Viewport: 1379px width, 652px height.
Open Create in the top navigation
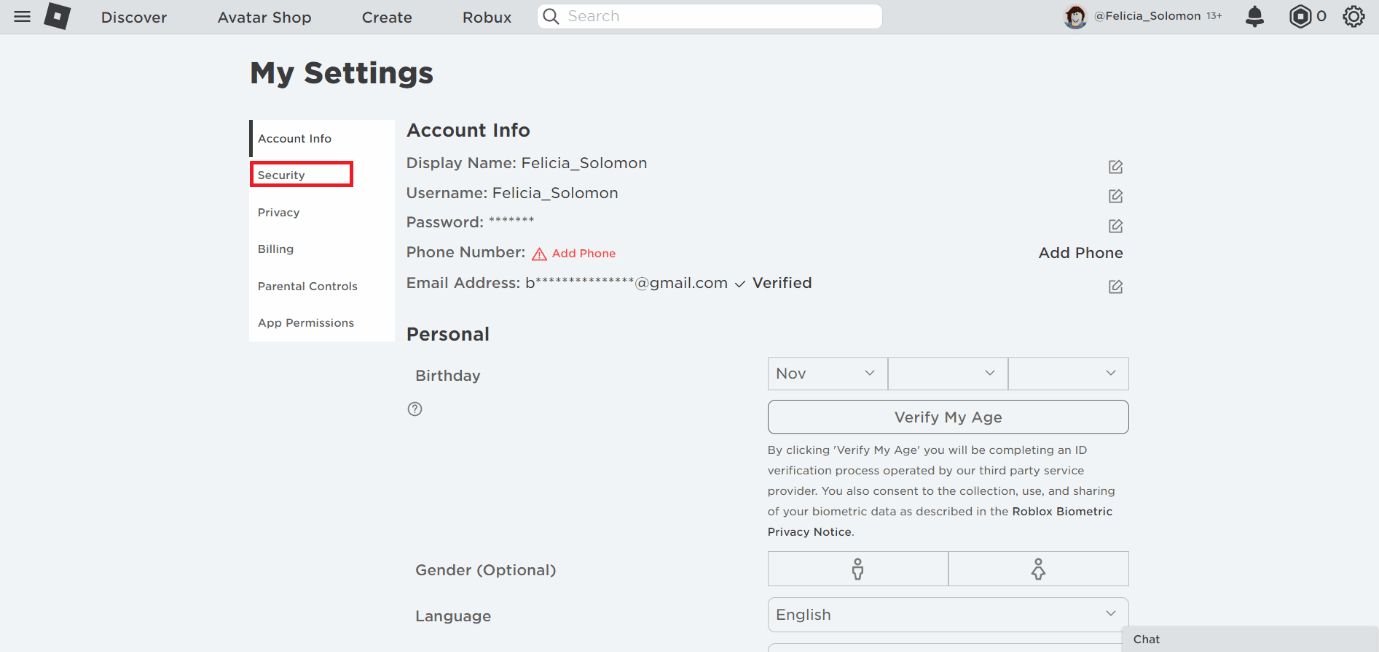(387, 17)
